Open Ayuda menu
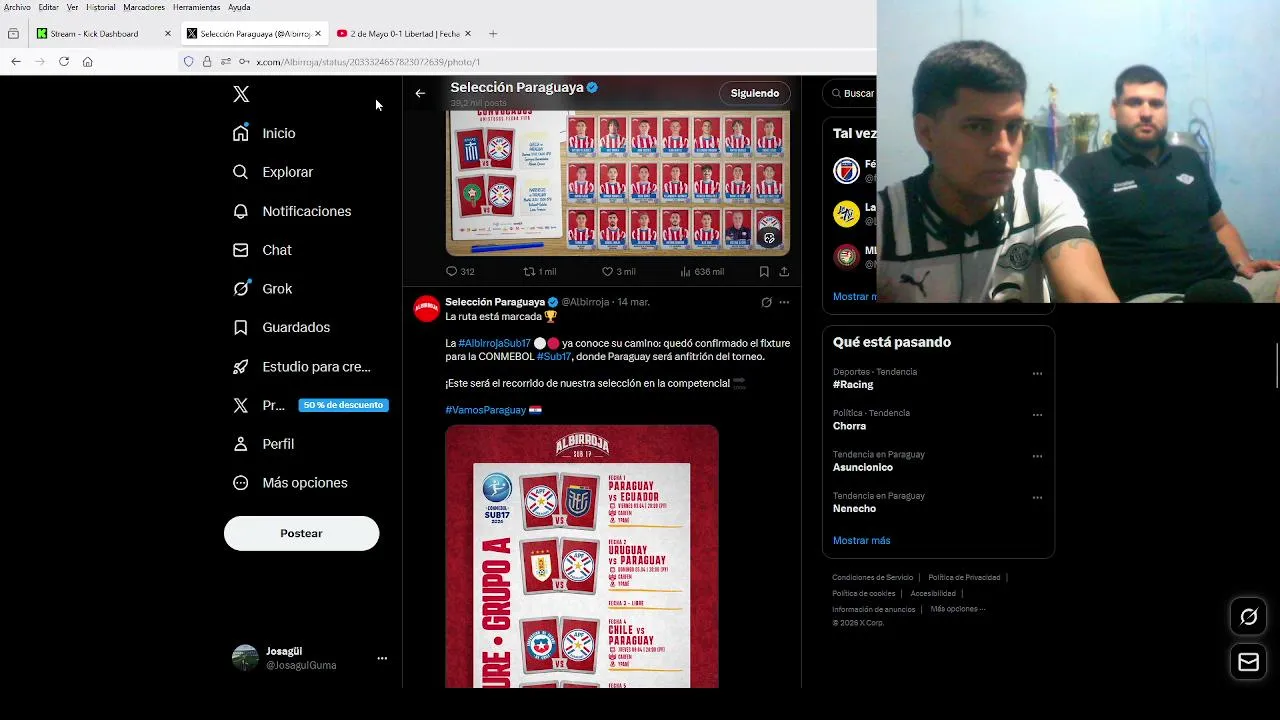 [x=239, y=7]
